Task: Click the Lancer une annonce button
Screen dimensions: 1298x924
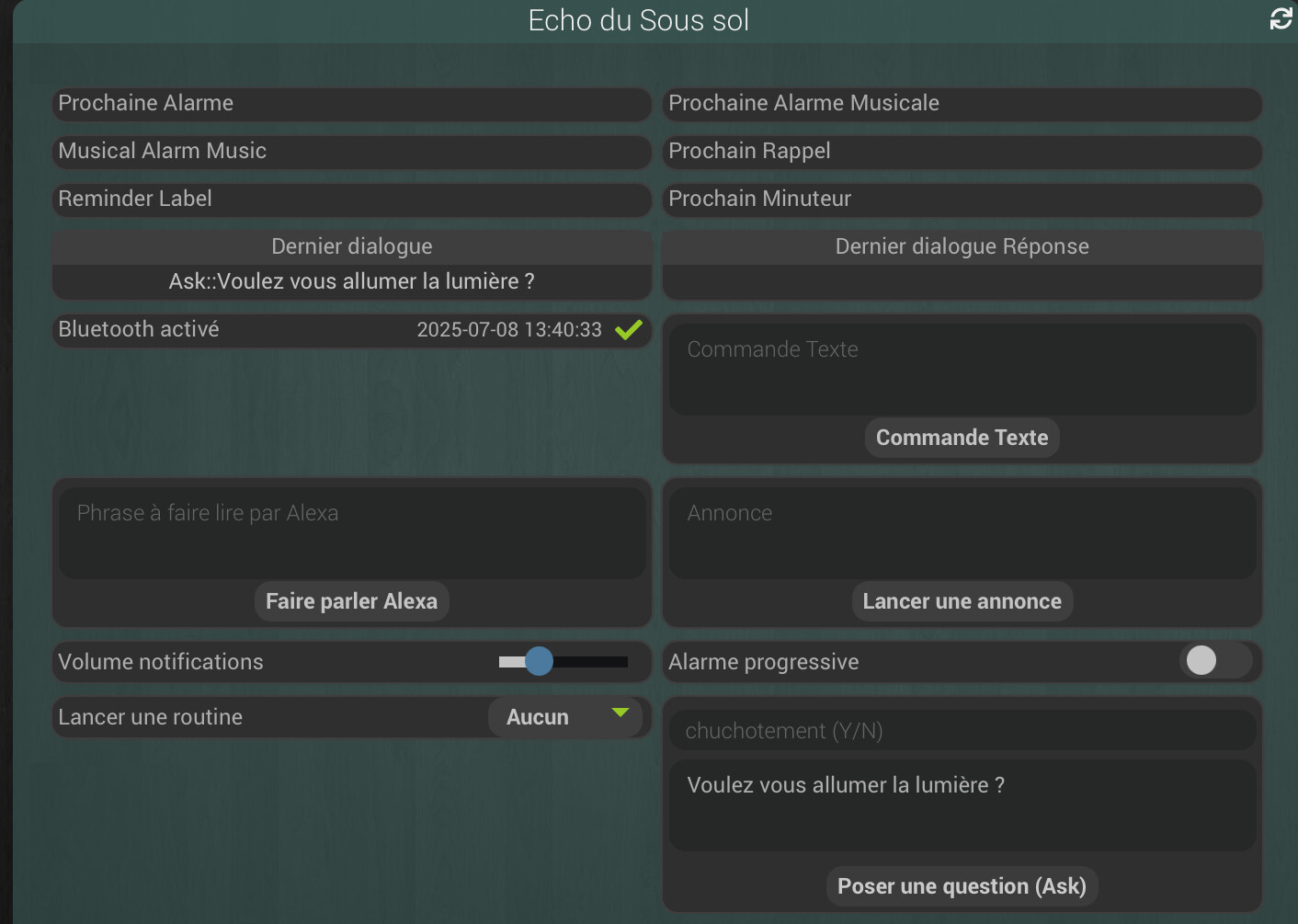Action: [962, 601]
